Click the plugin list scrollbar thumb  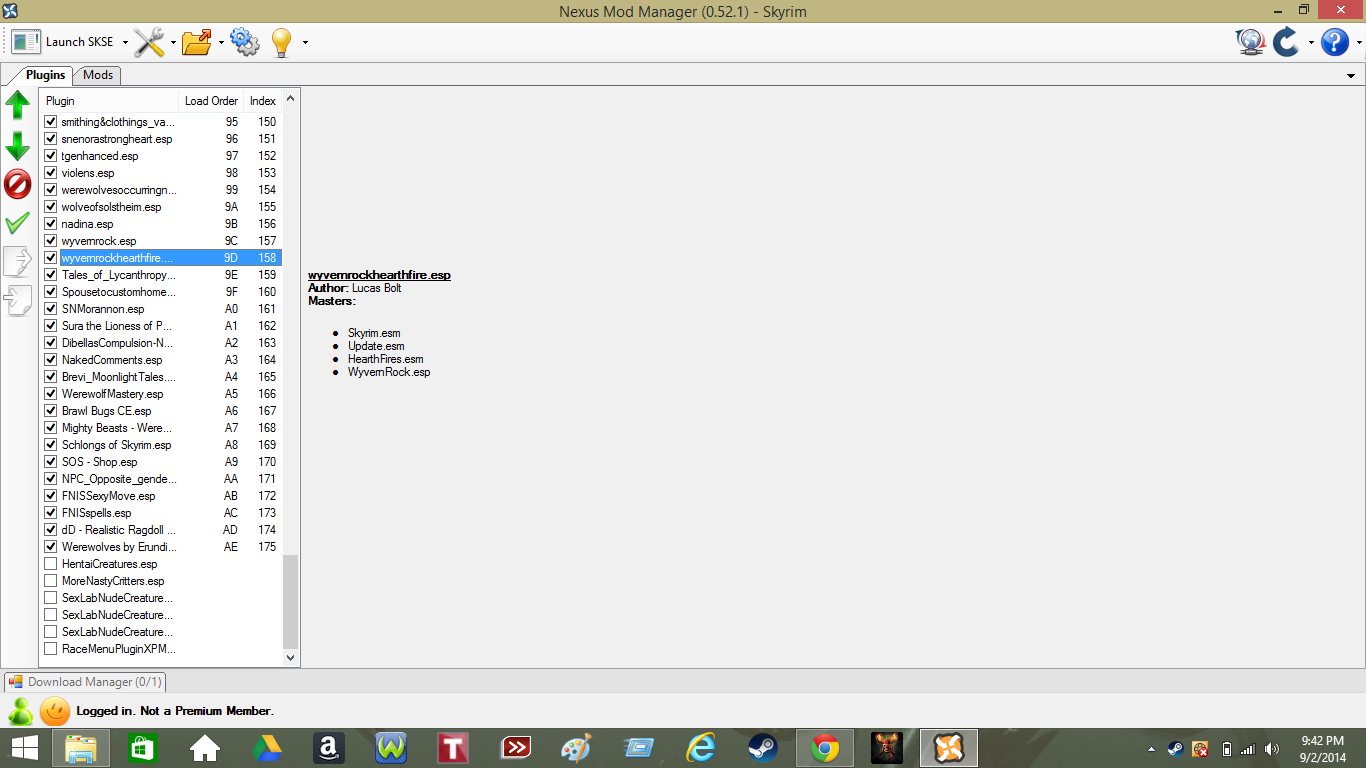click(291, 602)
